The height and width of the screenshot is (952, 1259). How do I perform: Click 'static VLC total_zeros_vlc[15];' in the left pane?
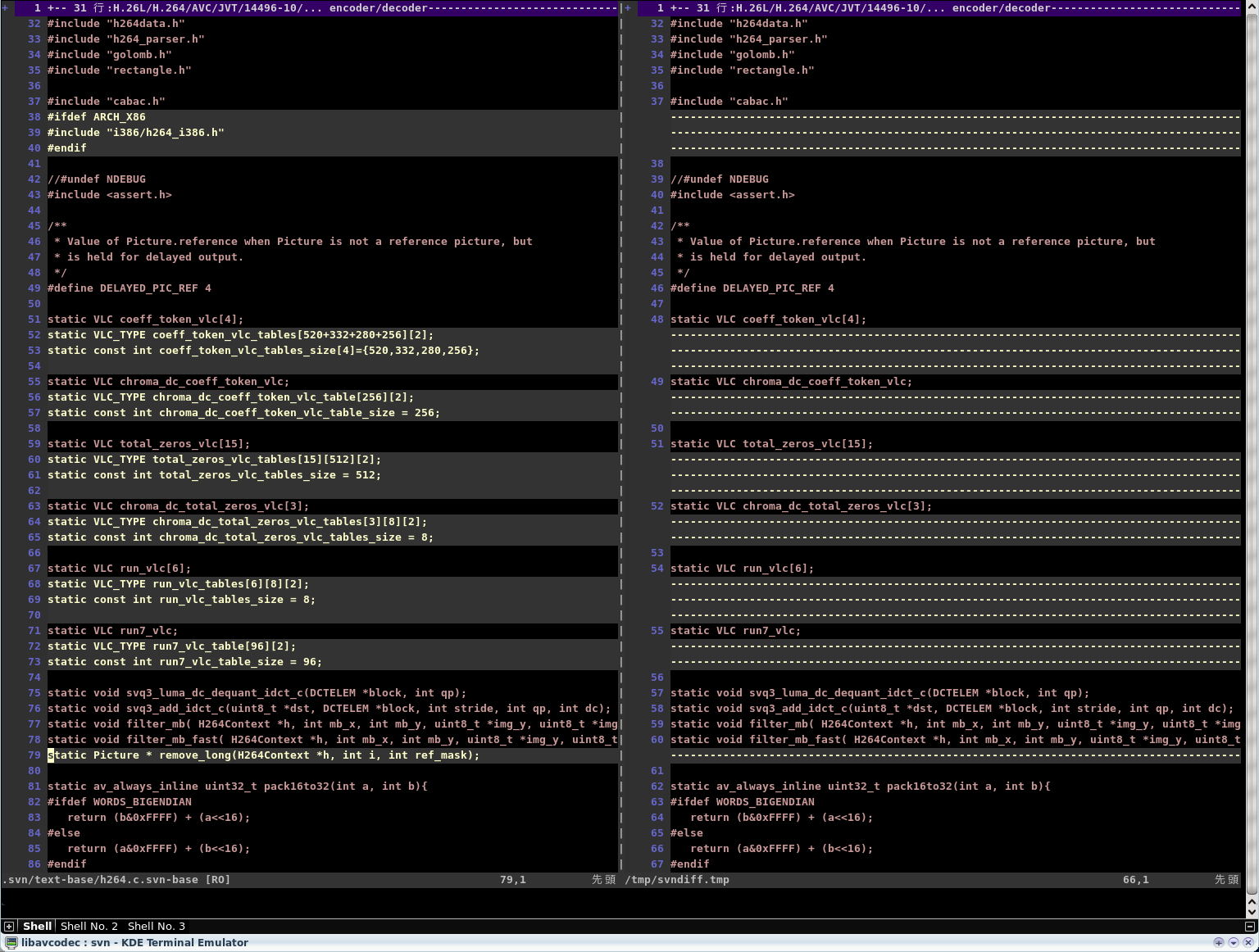coord(149,444)
